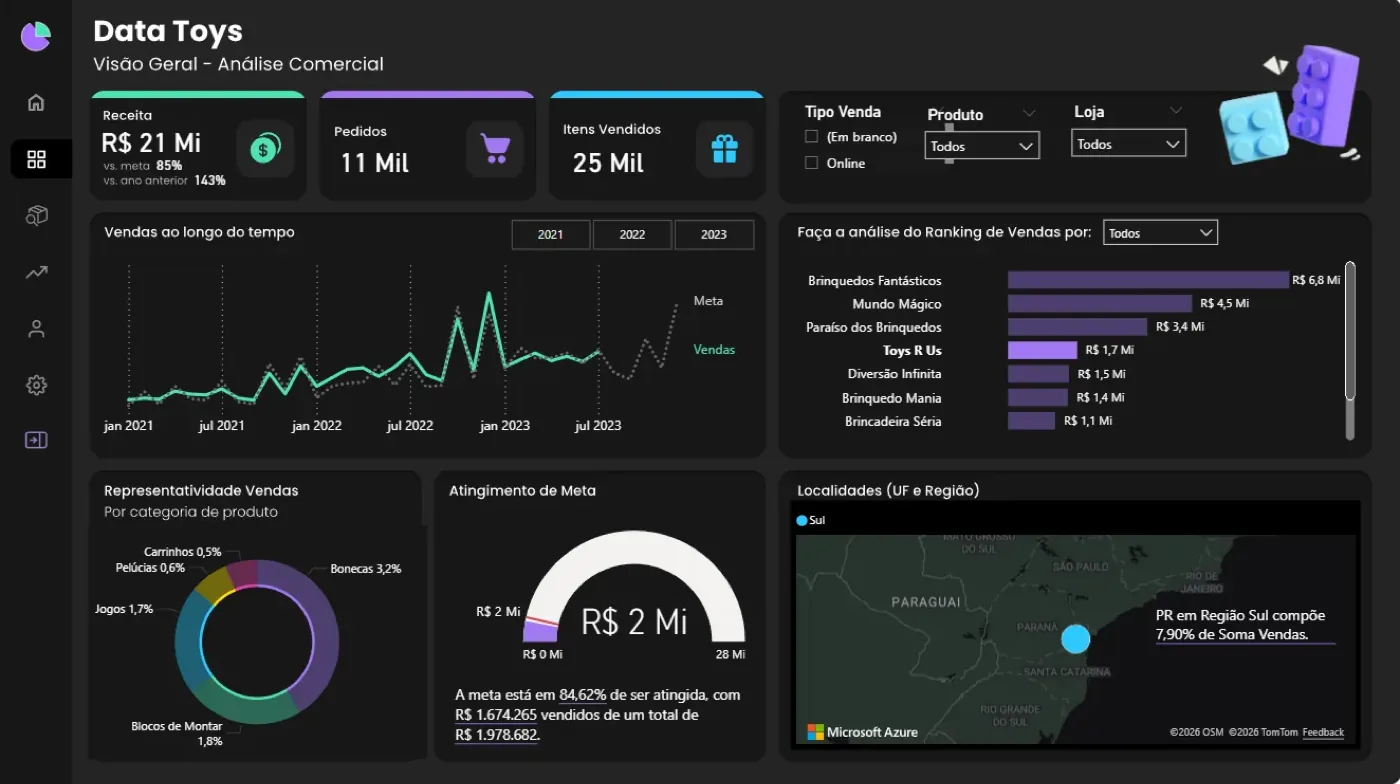Click the blue Sul legend dot
This screenshot has height=784, width=1400.
click(802, 521)
